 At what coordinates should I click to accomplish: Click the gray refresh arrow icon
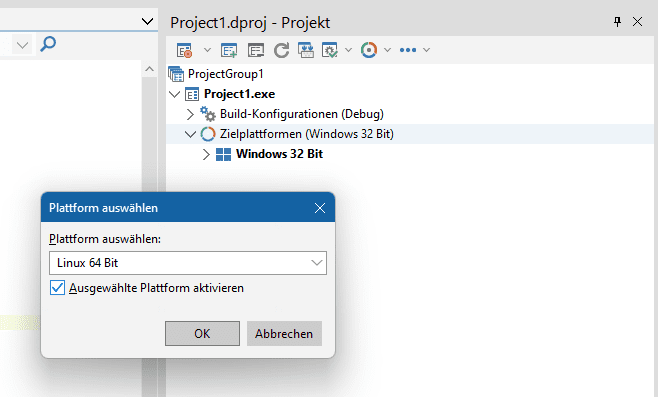(281, 50)
